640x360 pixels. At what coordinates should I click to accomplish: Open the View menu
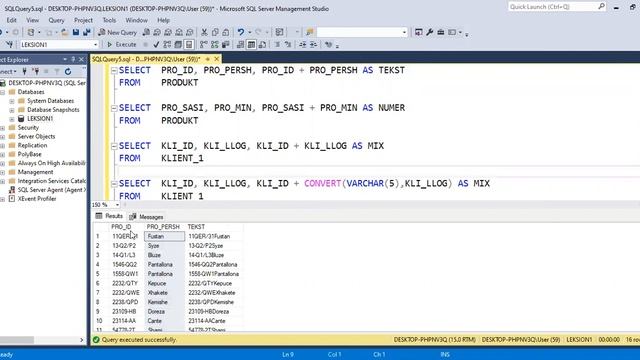pyautogui.click(x=33, y=20)
